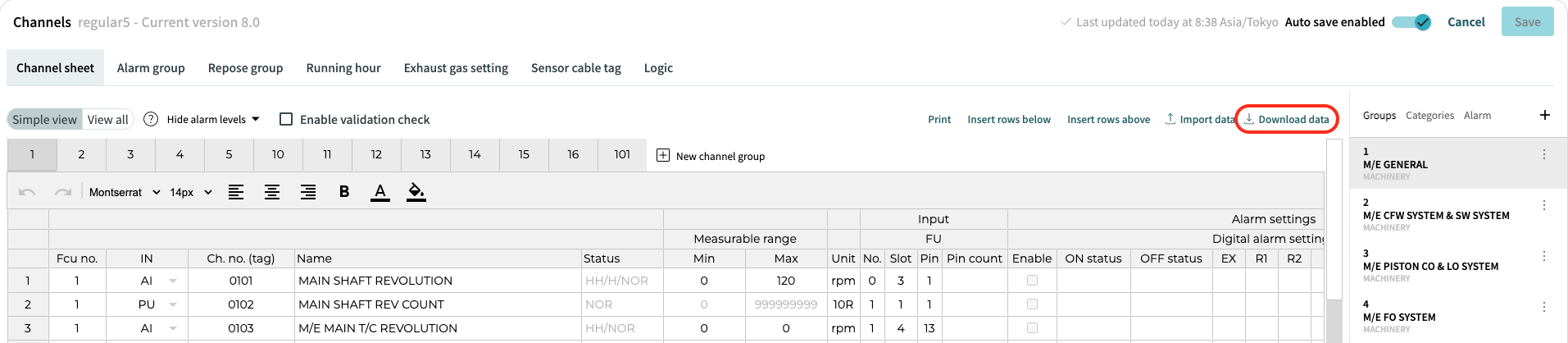Open the Repose group tab
The height and width of the screenshot is (343, 1568).
[245, 68]
